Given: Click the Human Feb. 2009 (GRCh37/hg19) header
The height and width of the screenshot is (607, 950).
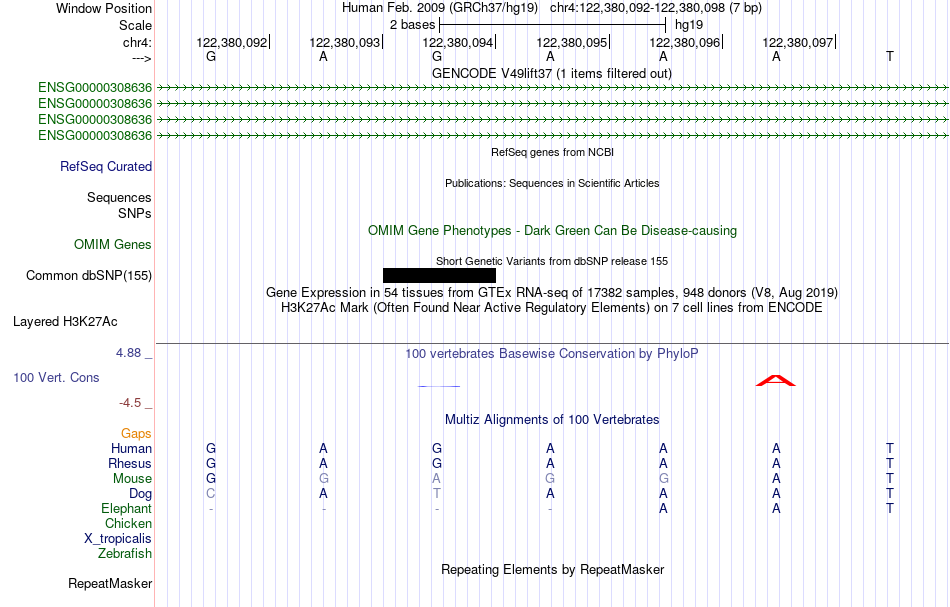Looking at the screenshot, I should [440, 8].
